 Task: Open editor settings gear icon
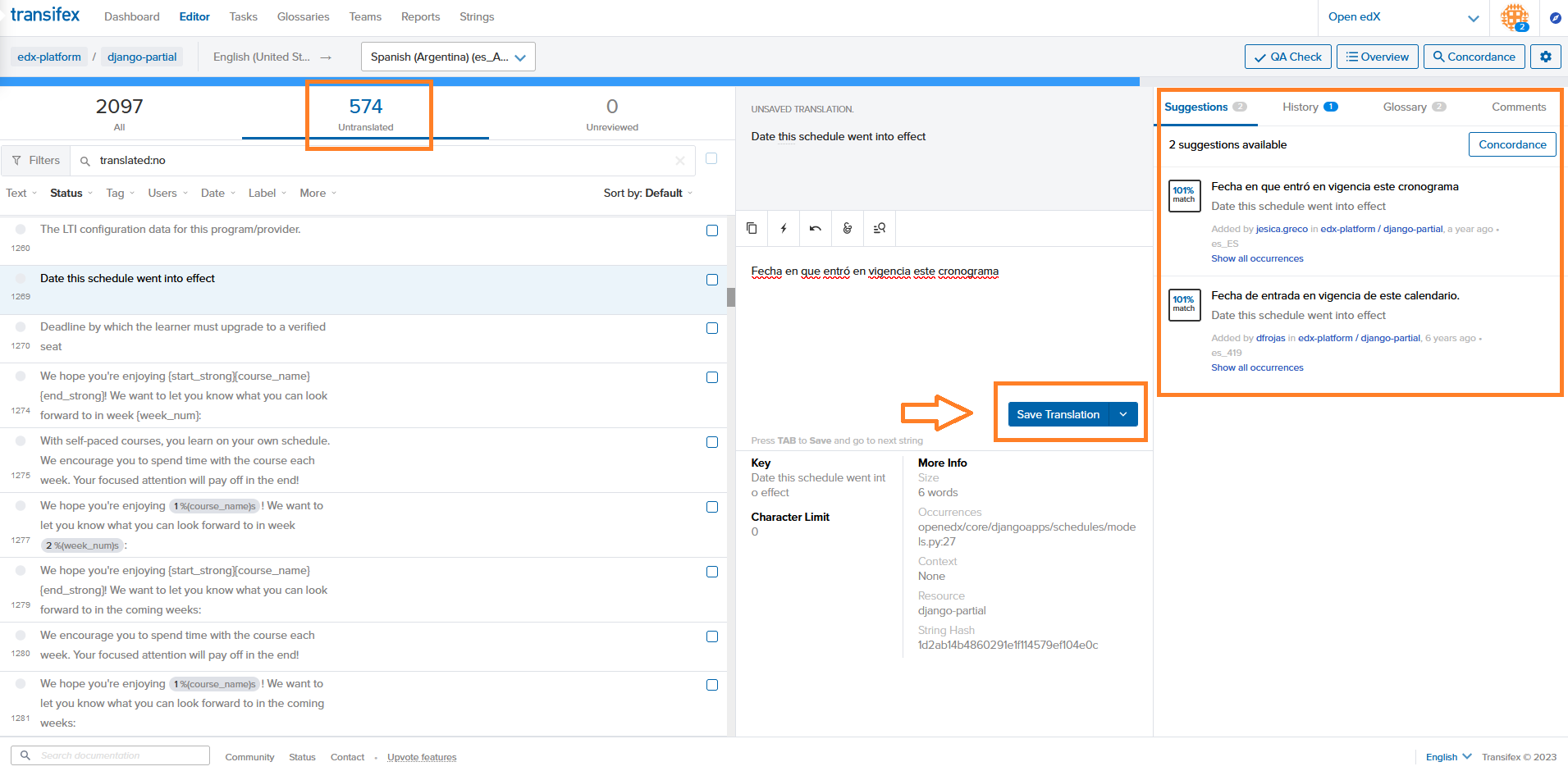(x=1545, y=57)
